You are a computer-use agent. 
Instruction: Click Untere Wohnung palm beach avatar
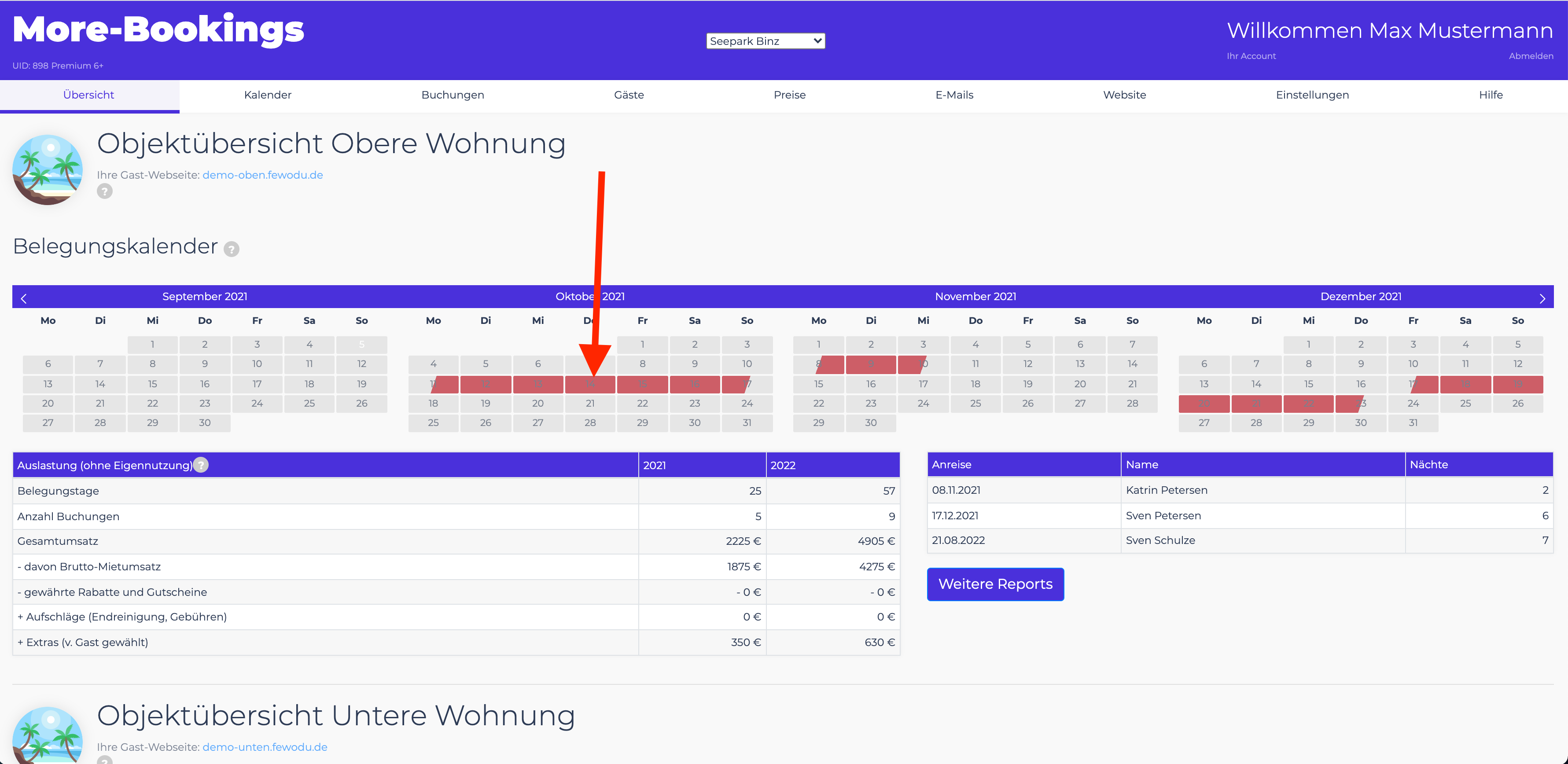tap(48, 735)
